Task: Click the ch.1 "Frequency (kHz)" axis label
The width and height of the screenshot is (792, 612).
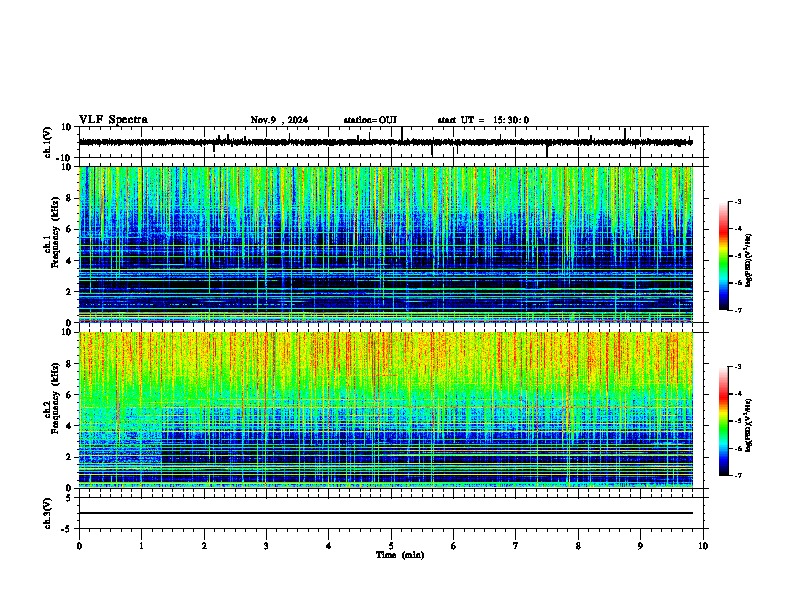Action: [55, 233]
